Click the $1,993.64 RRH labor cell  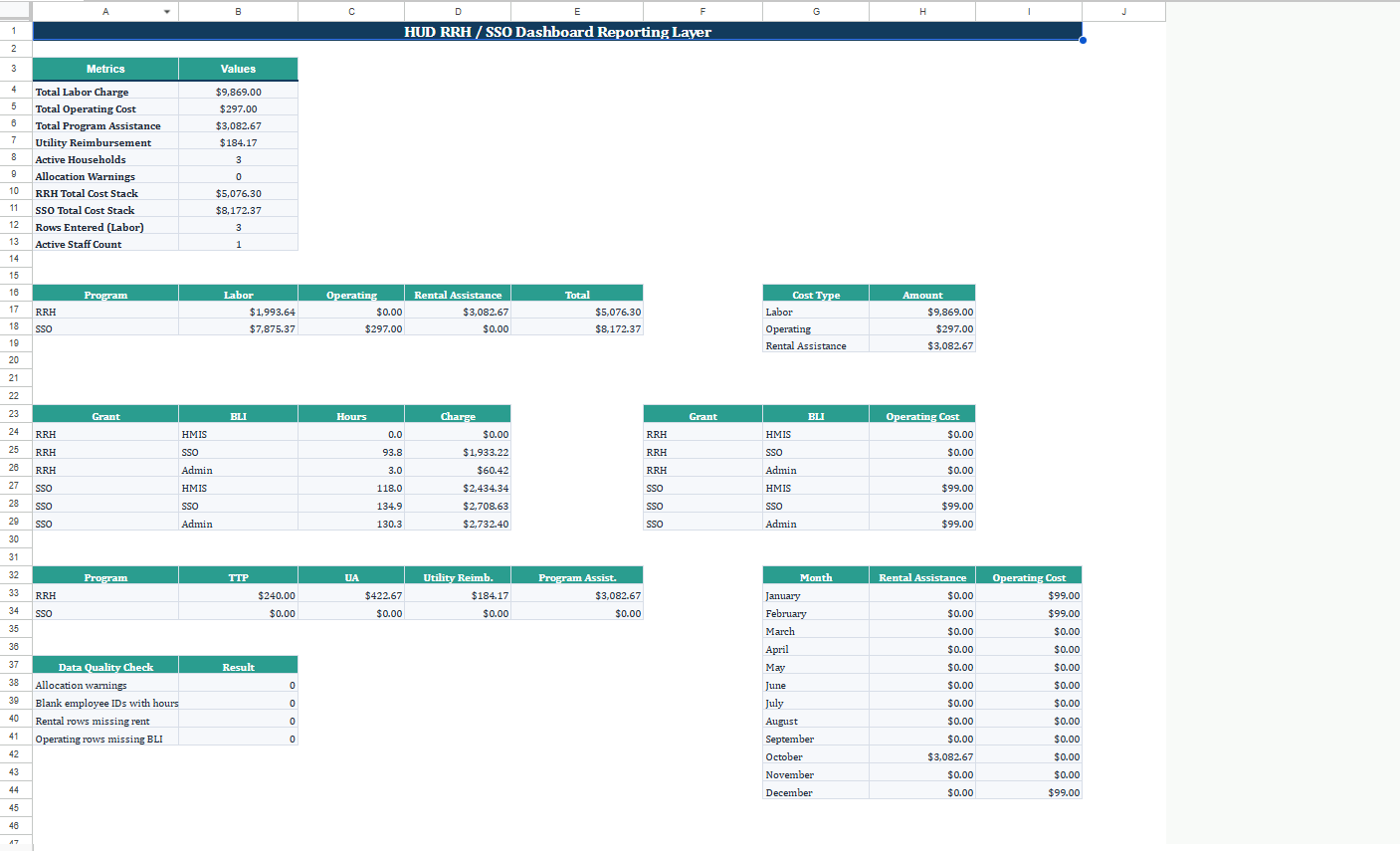(x=238, y=312)
